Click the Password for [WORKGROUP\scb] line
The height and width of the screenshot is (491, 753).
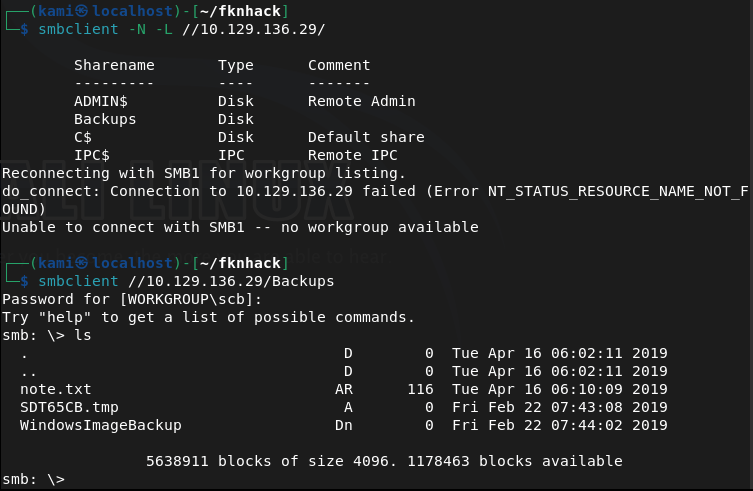(132, 299)
